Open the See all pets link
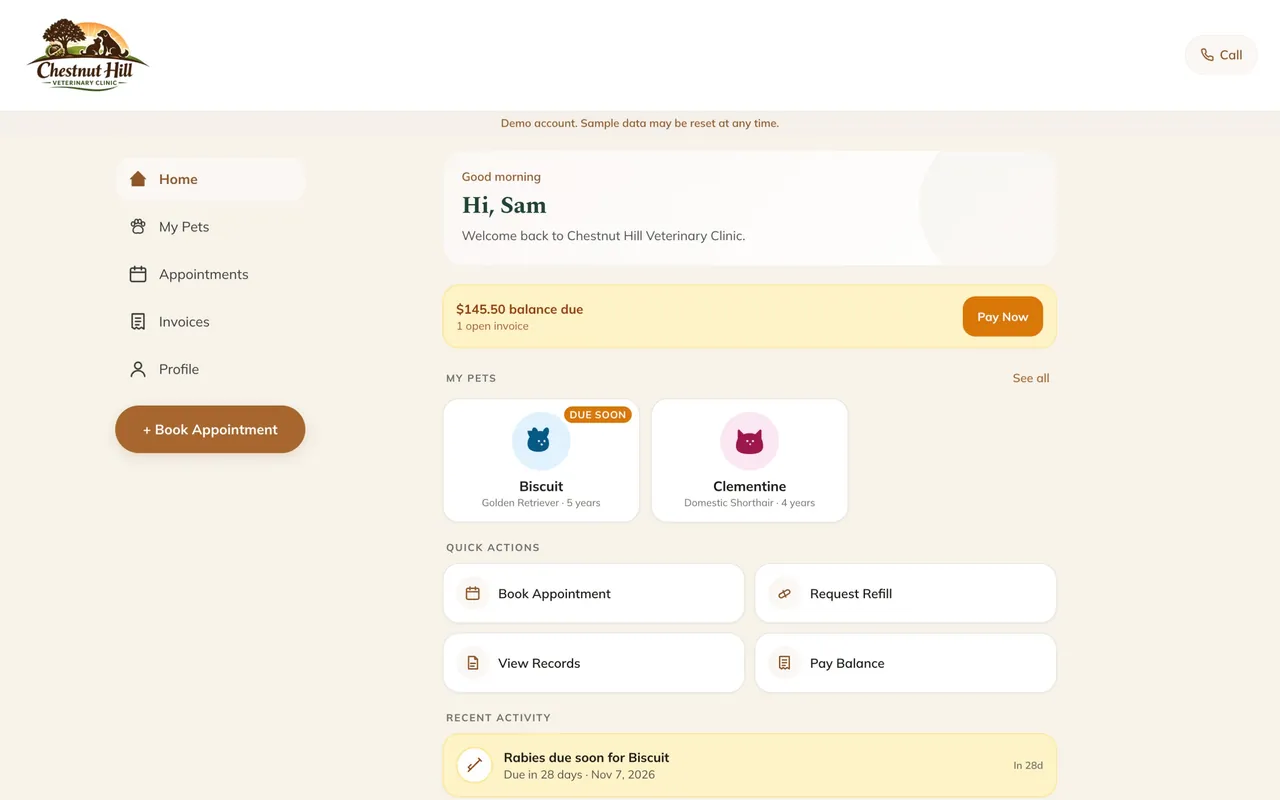The height and width of the screenshot is (800, 1280). click(x=1031, y=378)
